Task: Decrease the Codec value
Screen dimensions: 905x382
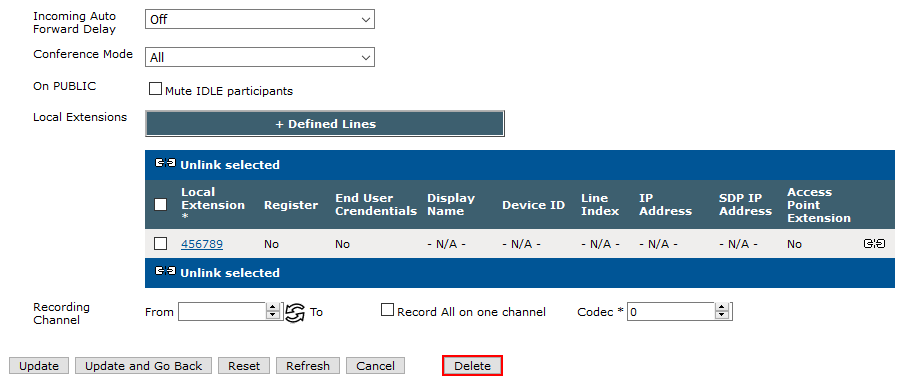Action: (x=721, y=316)
